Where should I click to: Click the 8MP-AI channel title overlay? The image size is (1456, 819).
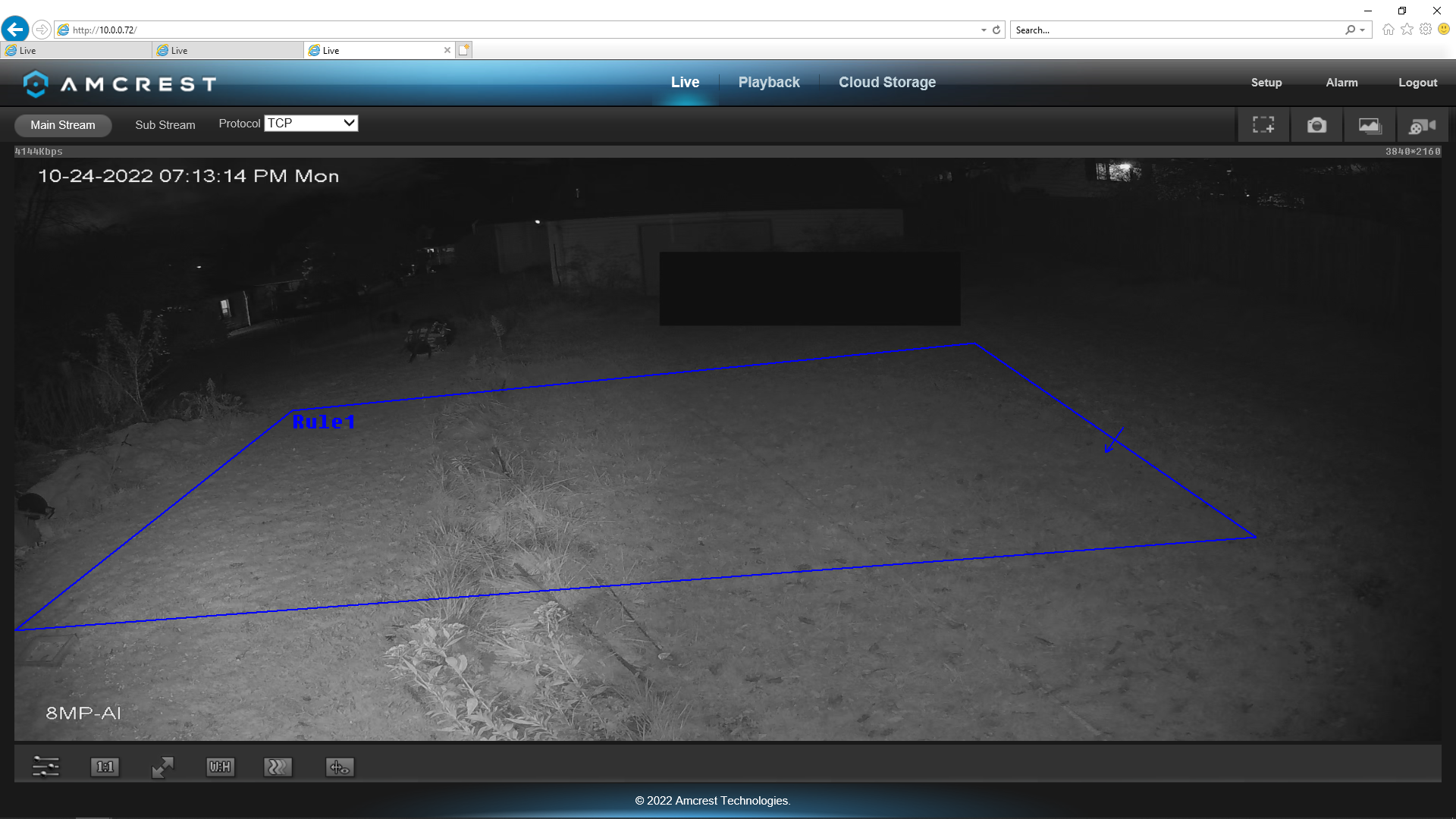(83, 713)
